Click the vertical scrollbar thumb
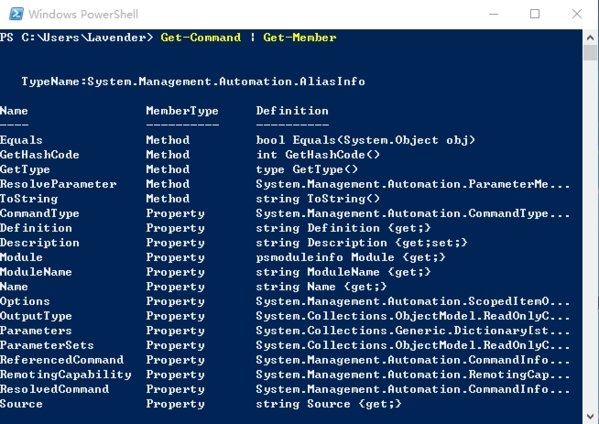 (x=590, y=52)
